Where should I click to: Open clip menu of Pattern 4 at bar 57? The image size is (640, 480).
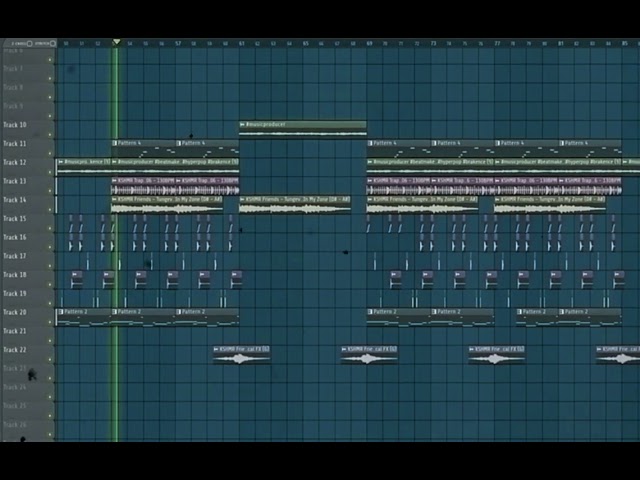[179, 143]
